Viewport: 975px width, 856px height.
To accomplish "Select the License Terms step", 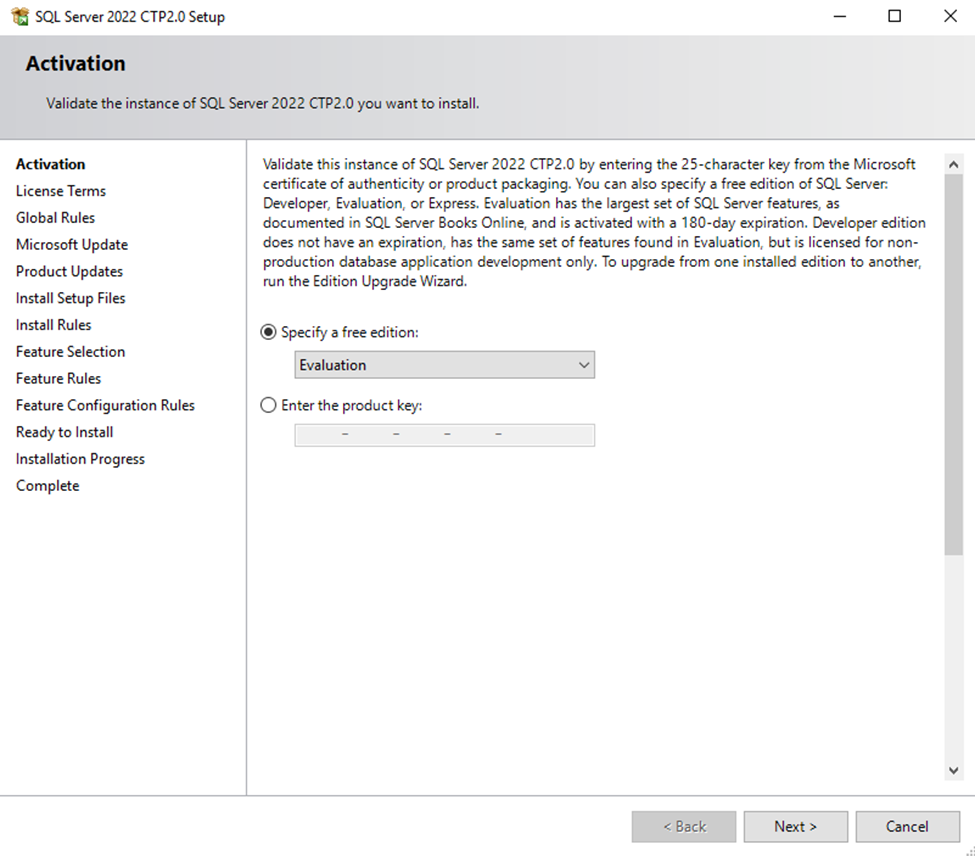I will point(61,191).
